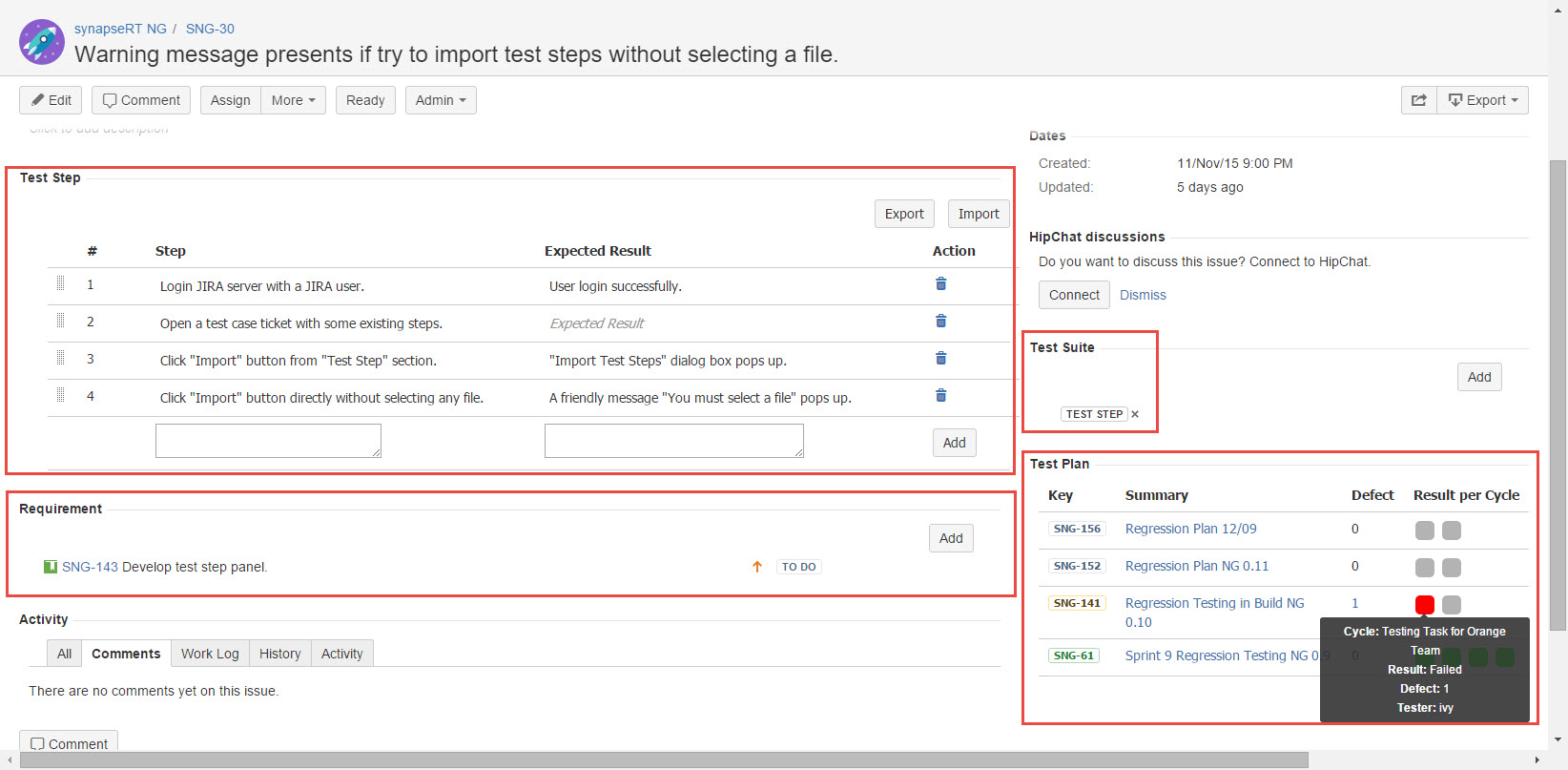Switch to the History tab

point(279,654)
